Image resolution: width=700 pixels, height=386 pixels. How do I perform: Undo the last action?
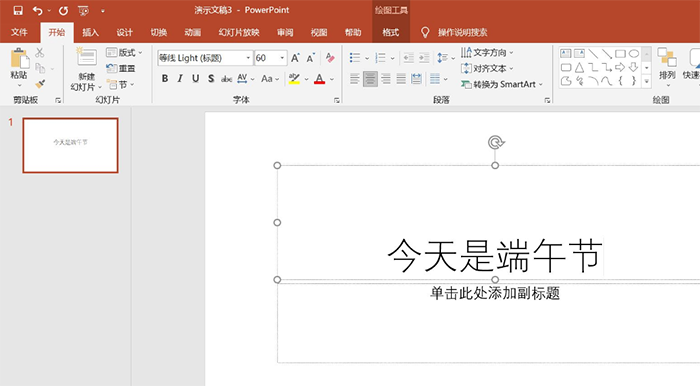pyautogui.click(x=38, y=10)
